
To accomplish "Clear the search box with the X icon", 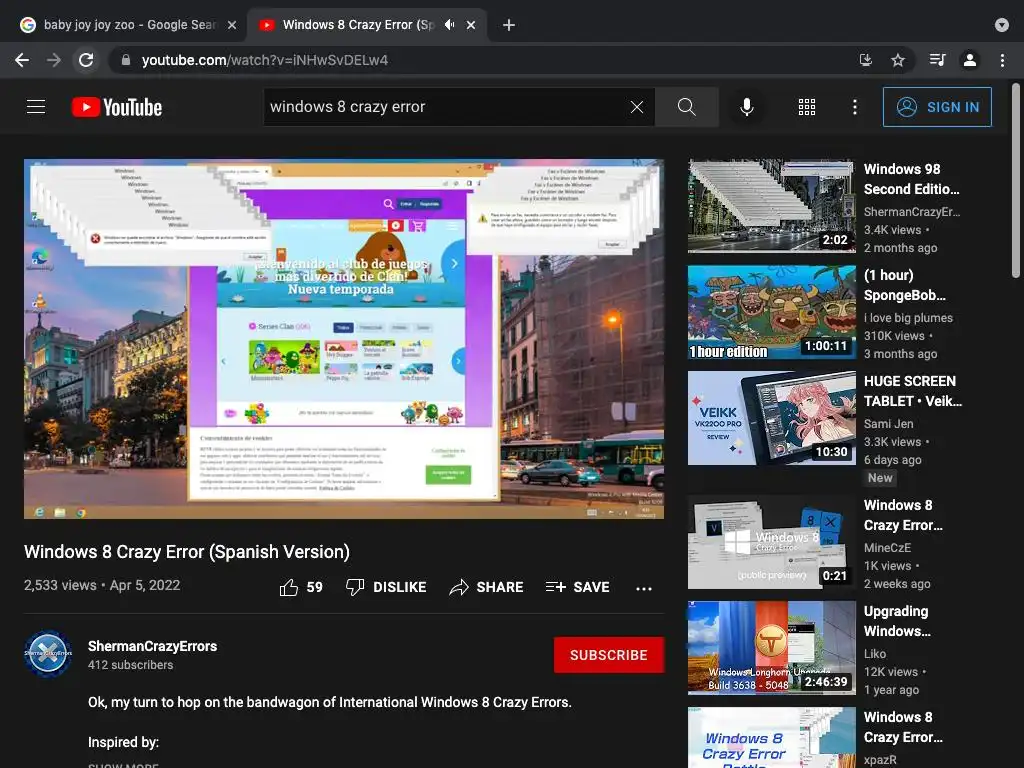I will 637,107.
